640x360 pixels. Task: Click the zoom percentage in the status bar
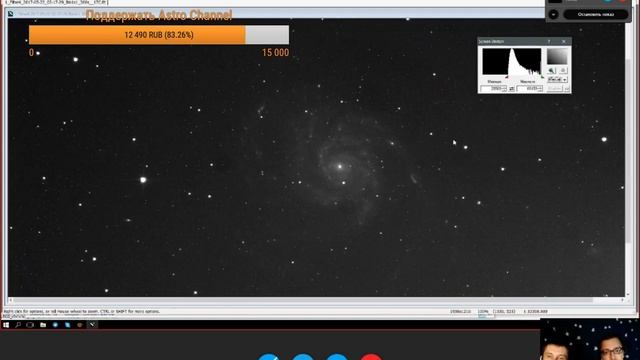(x=483, y=311)
